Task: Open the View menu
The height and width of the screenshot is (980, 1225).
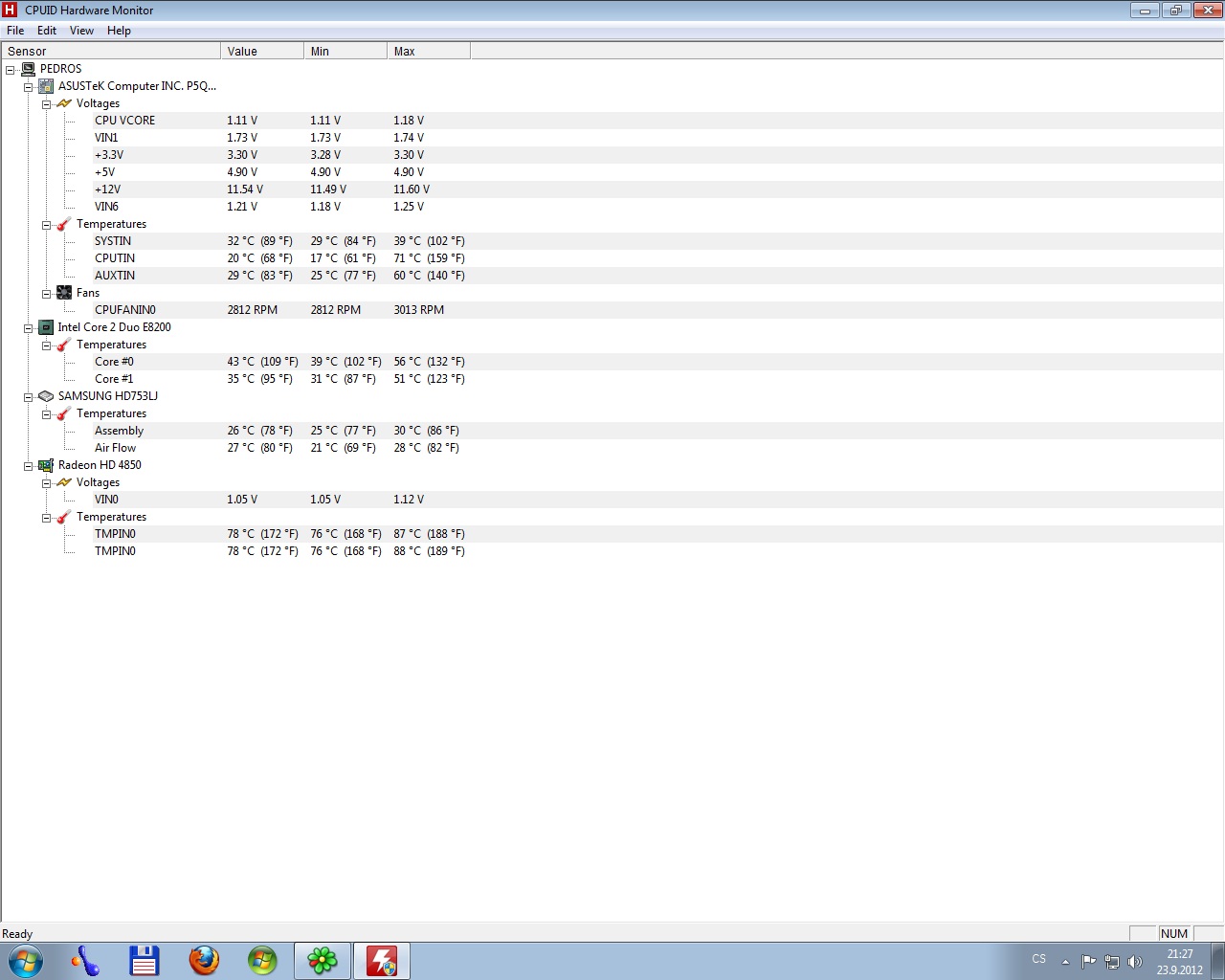Action: tap(81, 31)
